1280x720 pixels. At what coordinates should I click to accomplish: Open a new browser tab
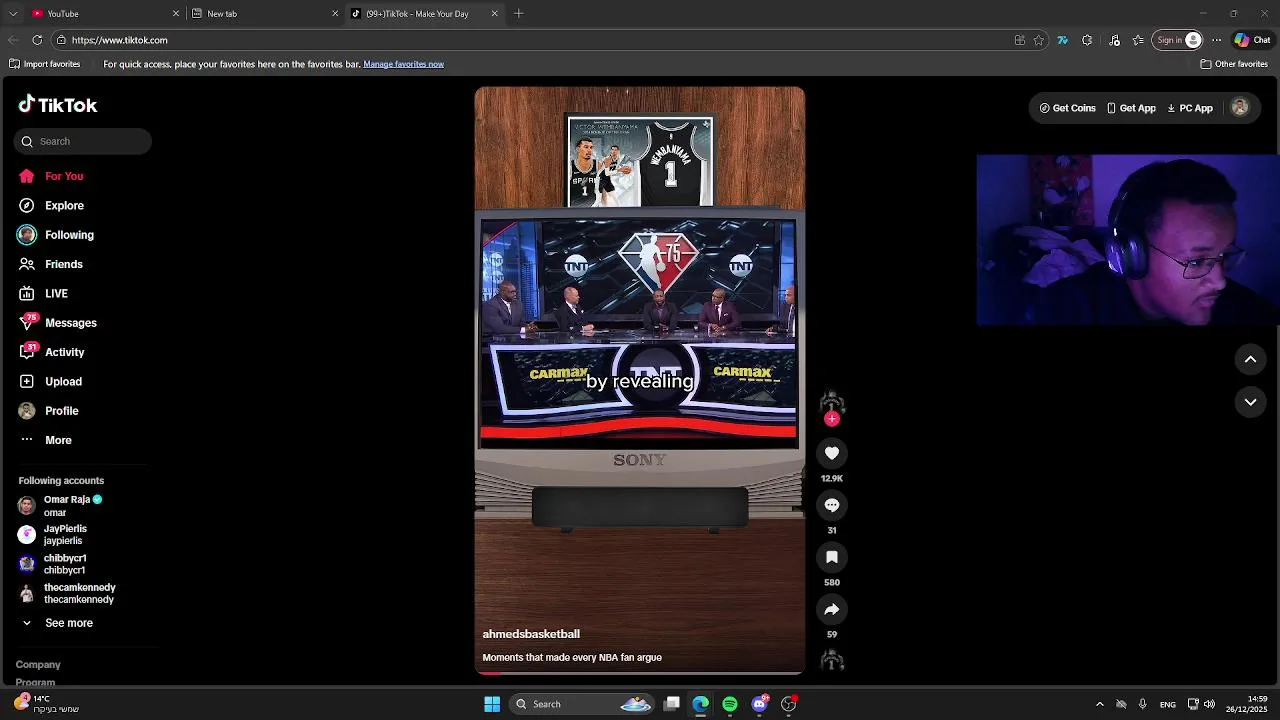(518, 14)
